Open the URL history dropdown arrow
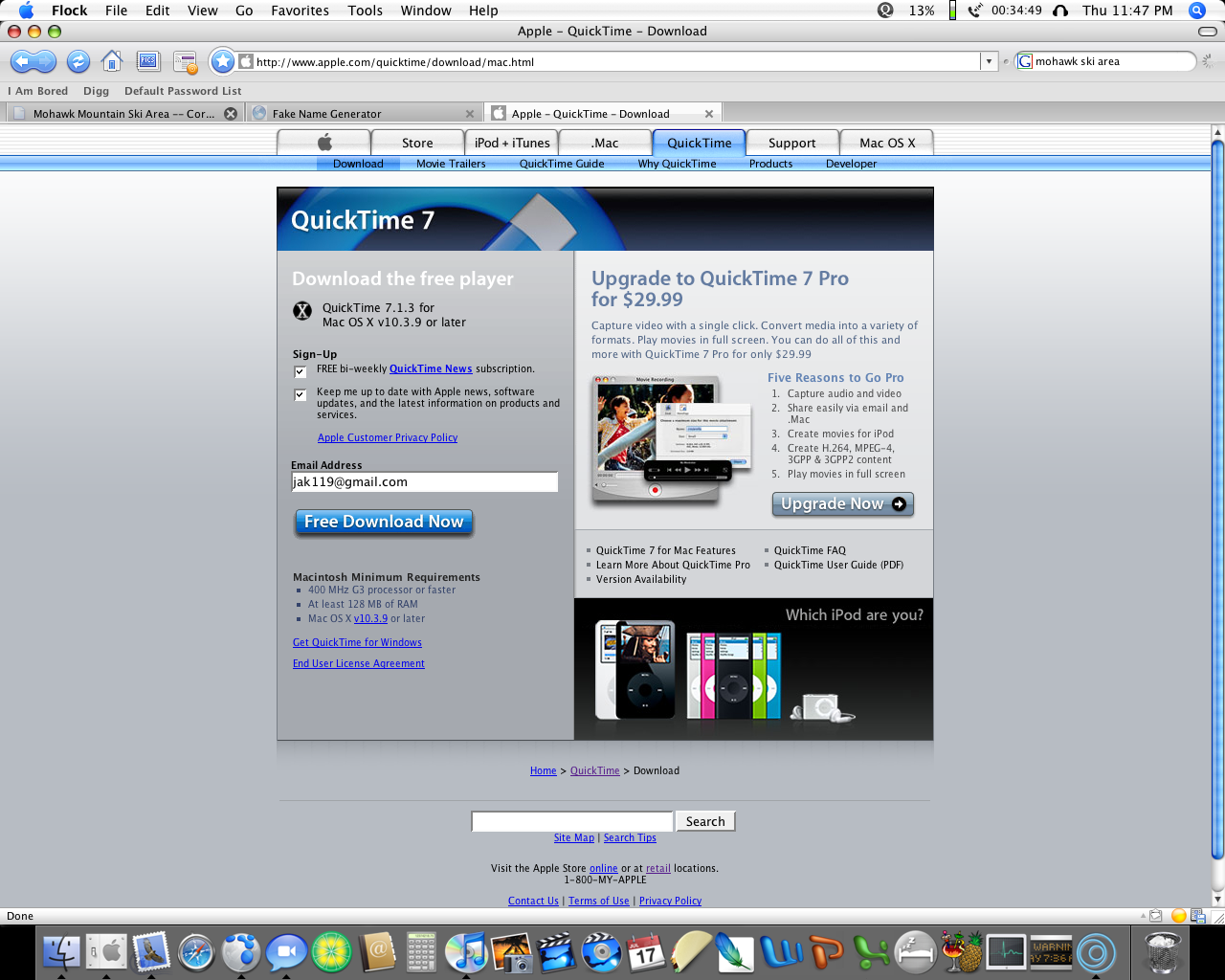Screen dimensions: 1225x980 tap(989, 61)
